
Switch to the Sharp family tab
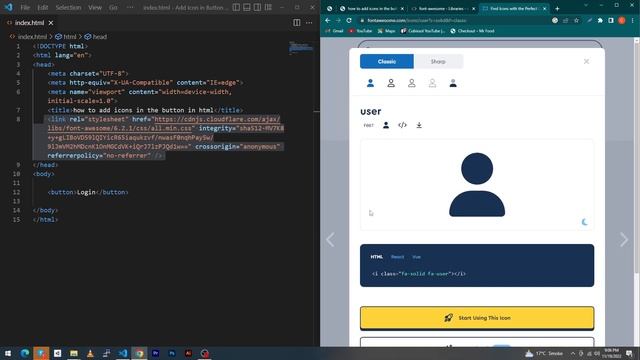click(x=438, y=62)
